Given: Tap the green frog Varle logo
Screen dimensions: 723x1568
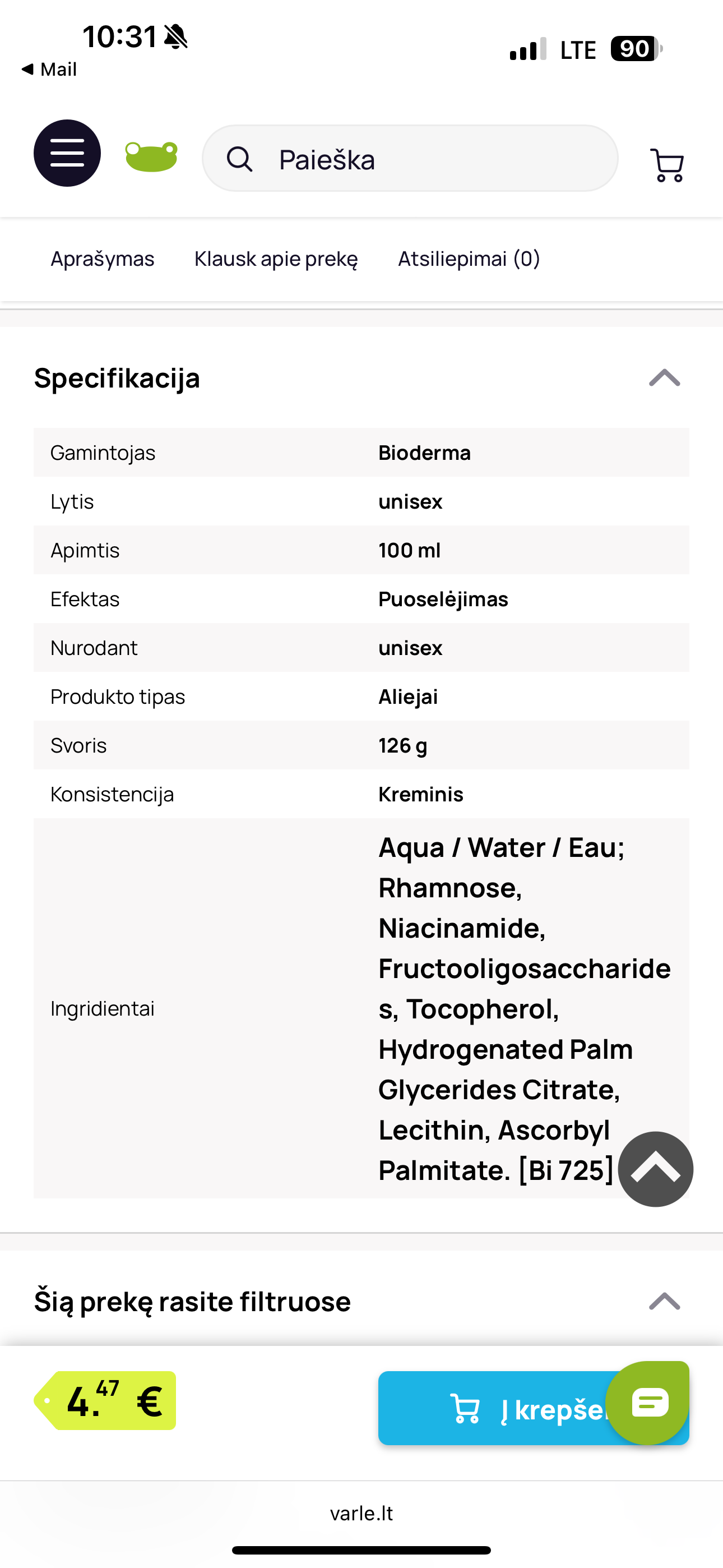Looking at the screenshot, I should click(151, 157).
